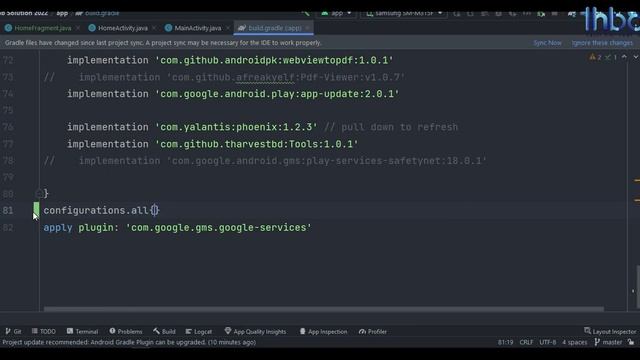
Task: Open the samsung device selector dropdown
Action: pyautogui.click(x=404, y=13)
